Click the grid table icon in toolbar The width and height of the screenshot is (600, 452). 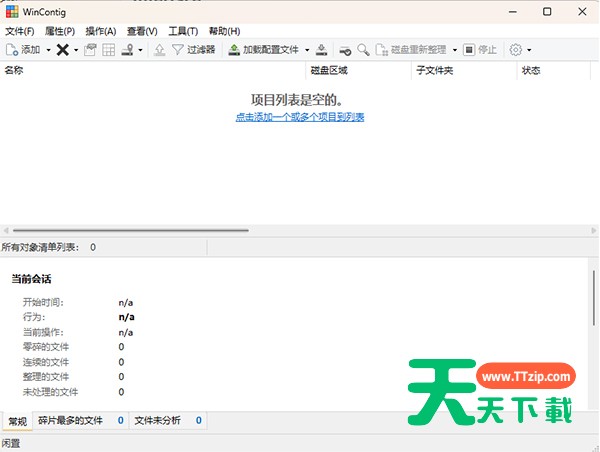click(109, 50)
